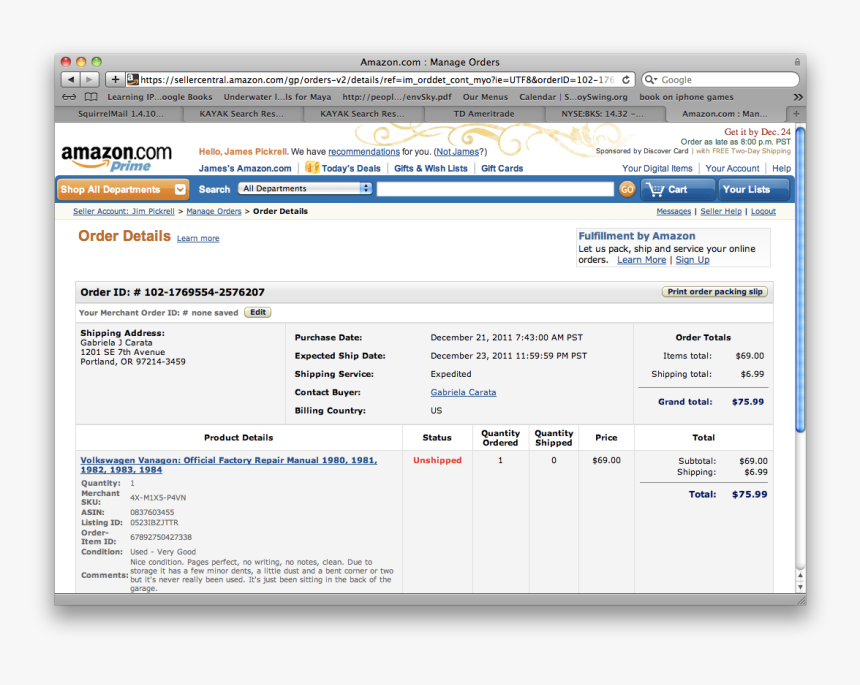Click the site icon beside the URL
Screen dimensions: 860x685
click(132, 80)
